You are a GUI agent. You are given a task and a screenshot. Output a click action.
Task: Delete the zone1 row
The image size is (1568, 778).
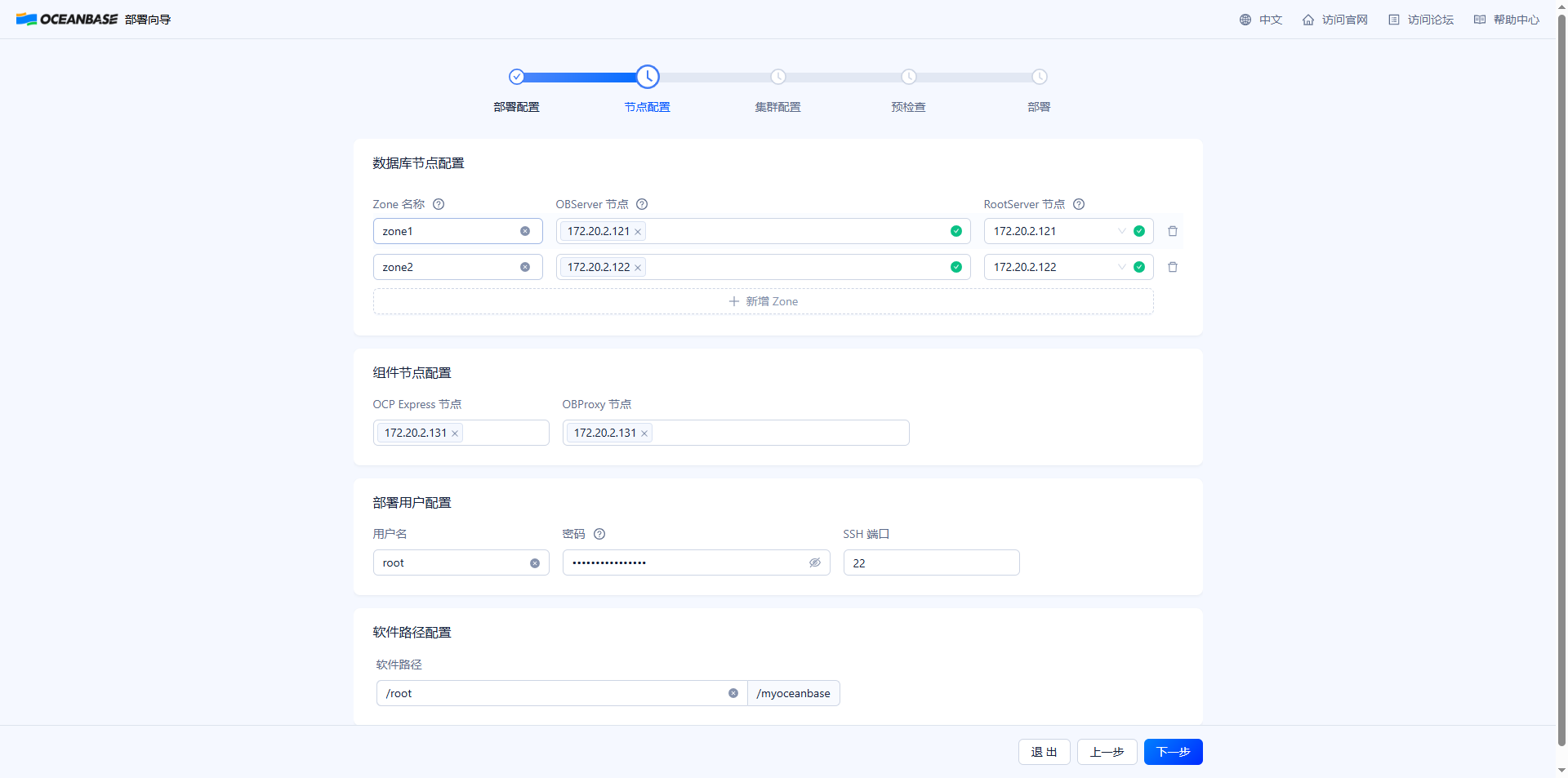1173,231
